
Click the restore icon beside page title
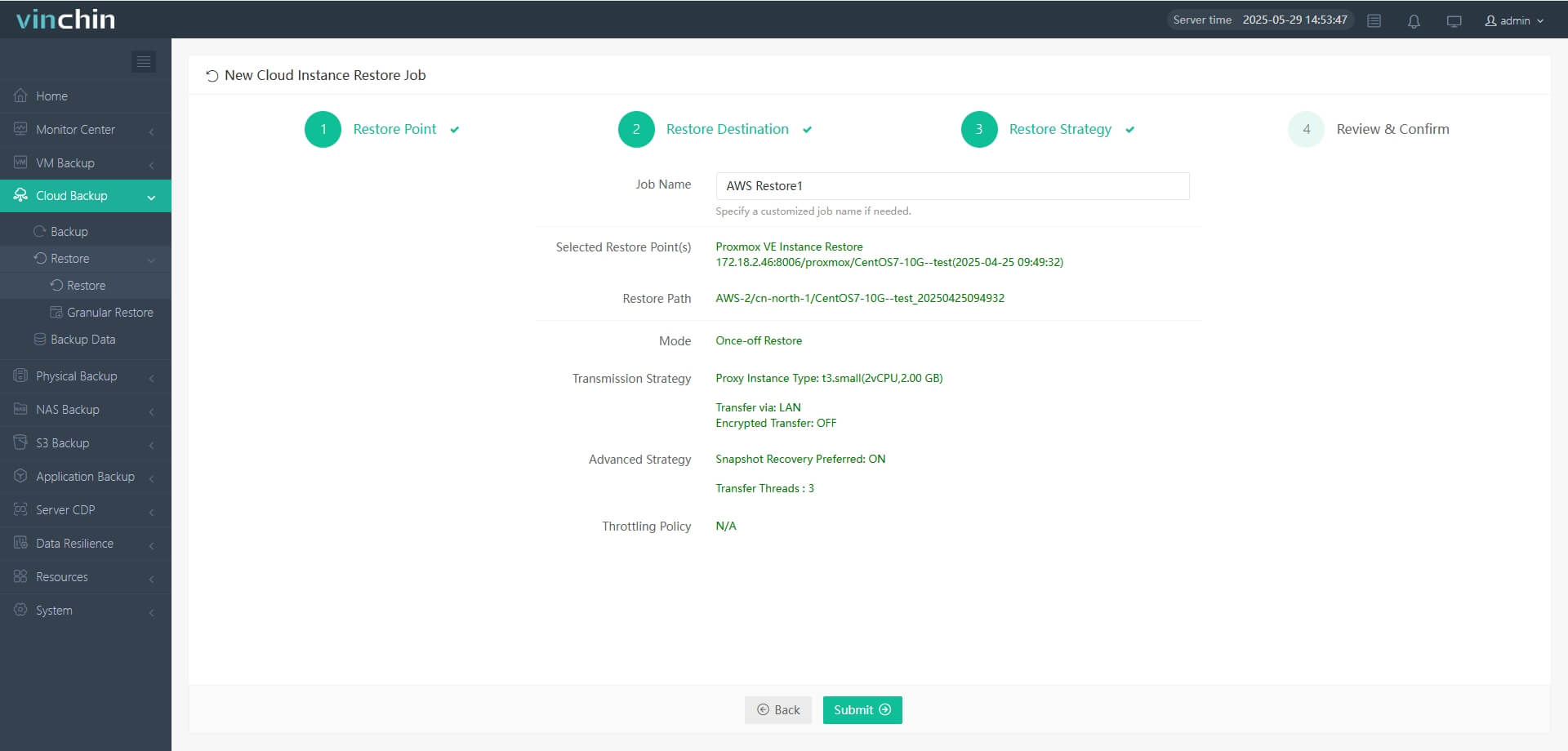(x=212, y=75)
